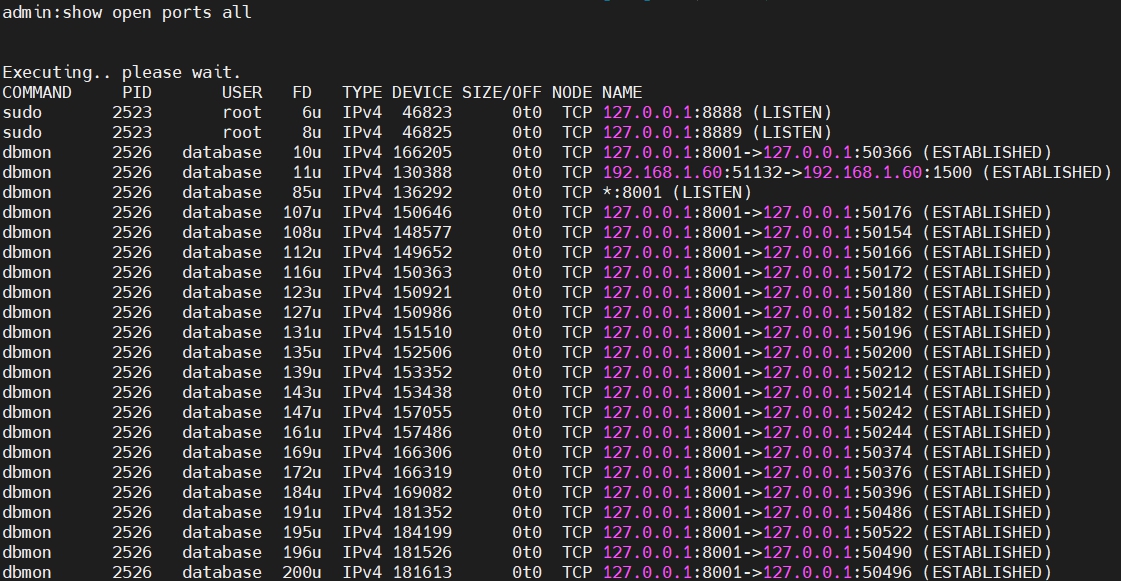Click the USER column header
The image size is (1121, 581).
(x=241, y=92)
